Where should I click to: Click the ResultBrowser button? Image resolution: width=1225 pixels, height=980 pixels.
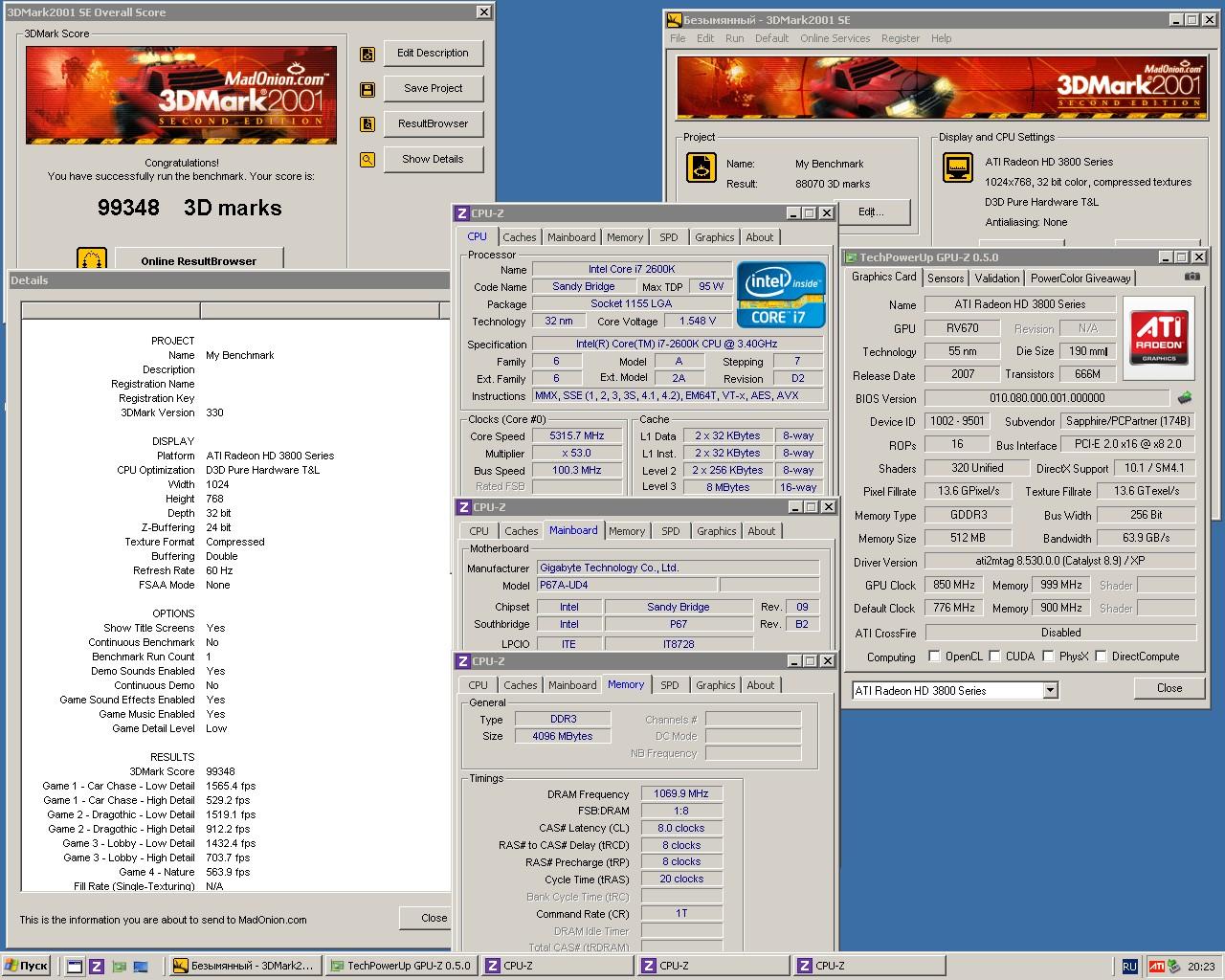tap(433, 124)
